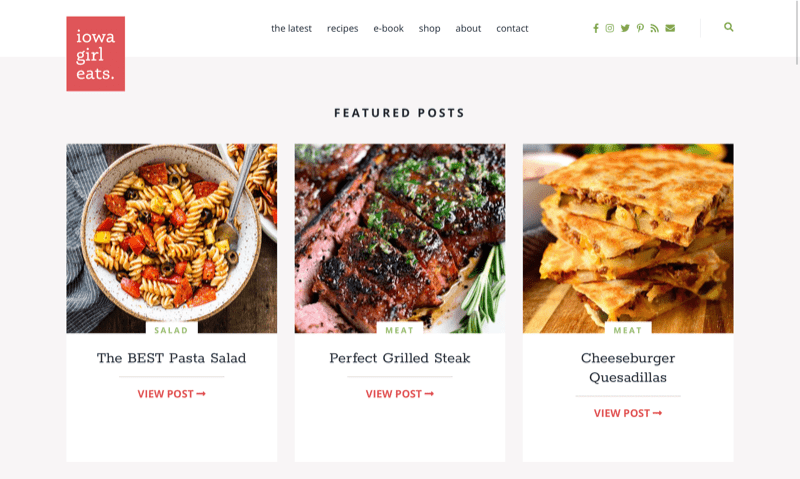The image size is (800, 479).
Task: Visit the shop menu link
Action: (430, 29)
